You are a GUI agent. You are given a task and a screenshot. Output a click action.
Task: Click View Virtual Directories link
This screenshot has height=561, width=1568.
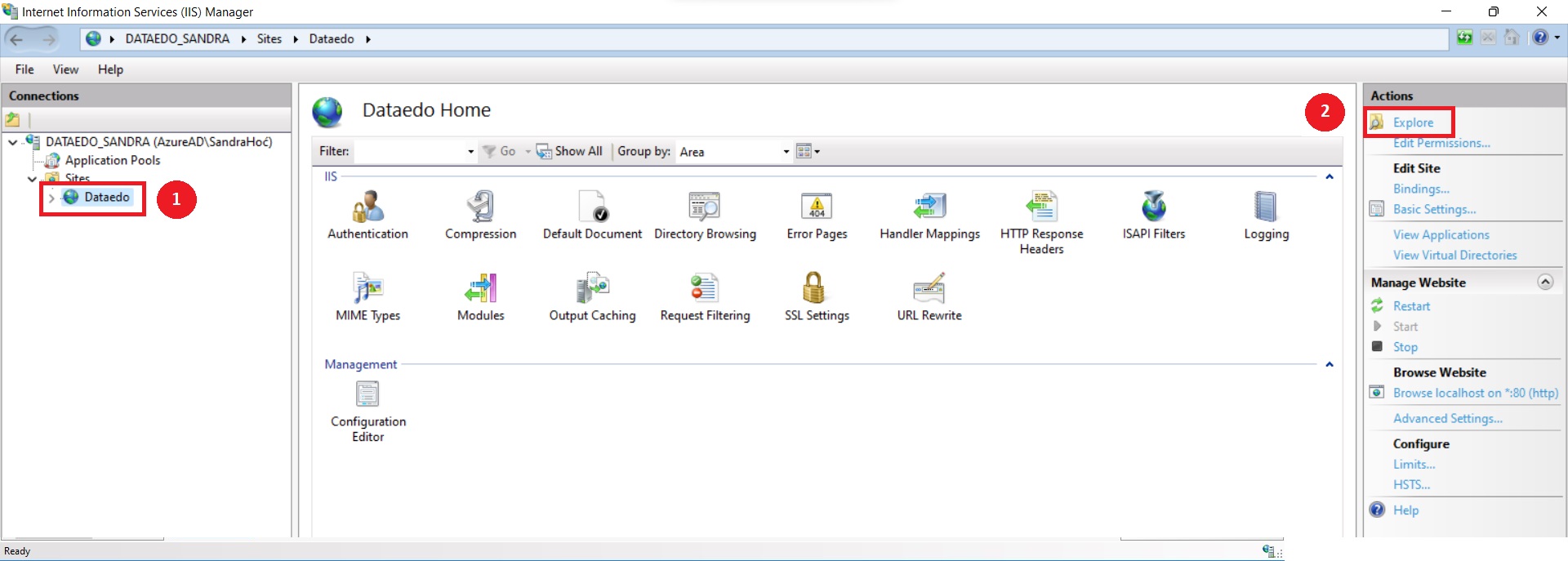tap(1454, 255)
